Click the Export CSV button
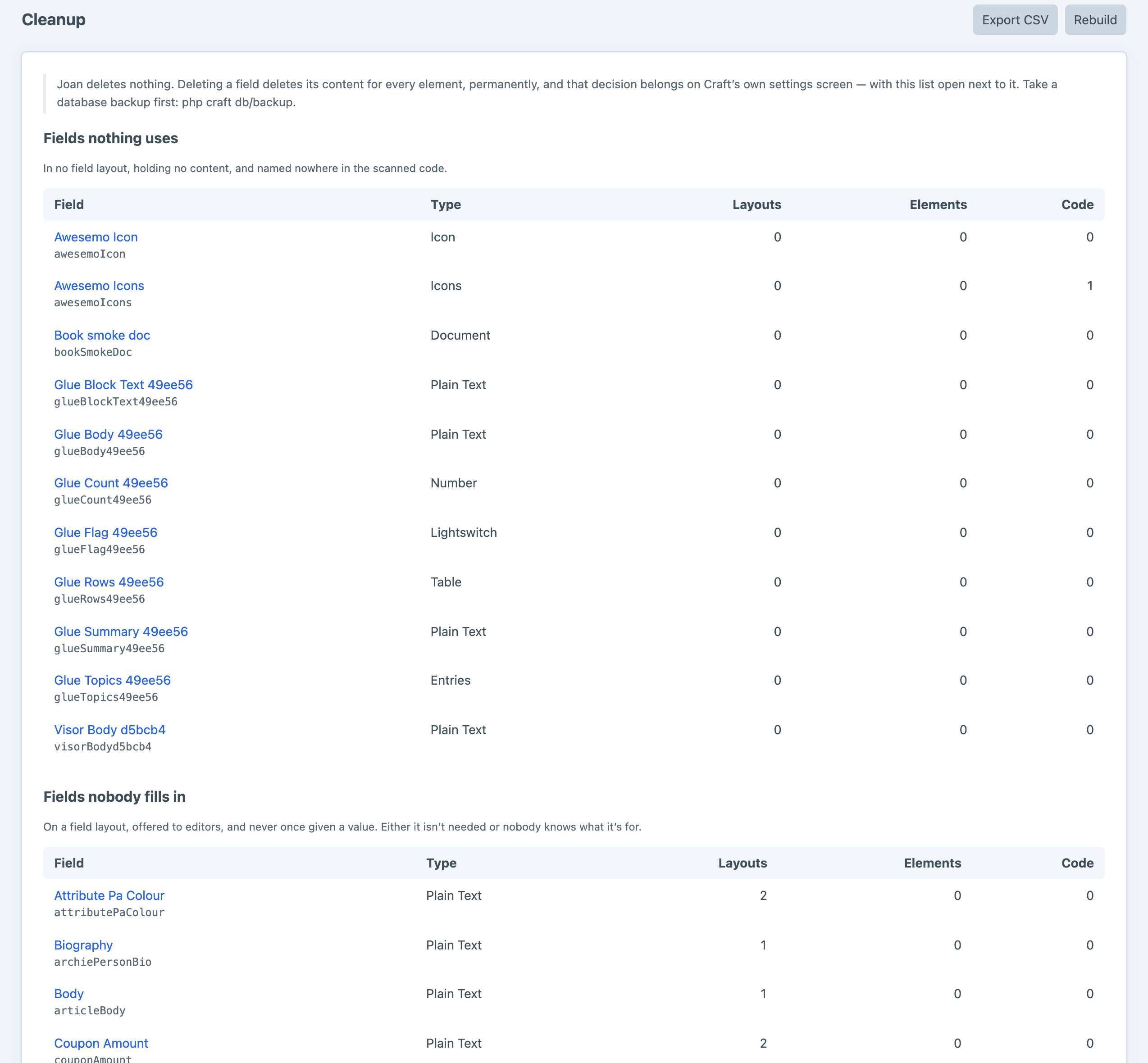This screenshot has width=1148, height=1063. [1015, 20]
